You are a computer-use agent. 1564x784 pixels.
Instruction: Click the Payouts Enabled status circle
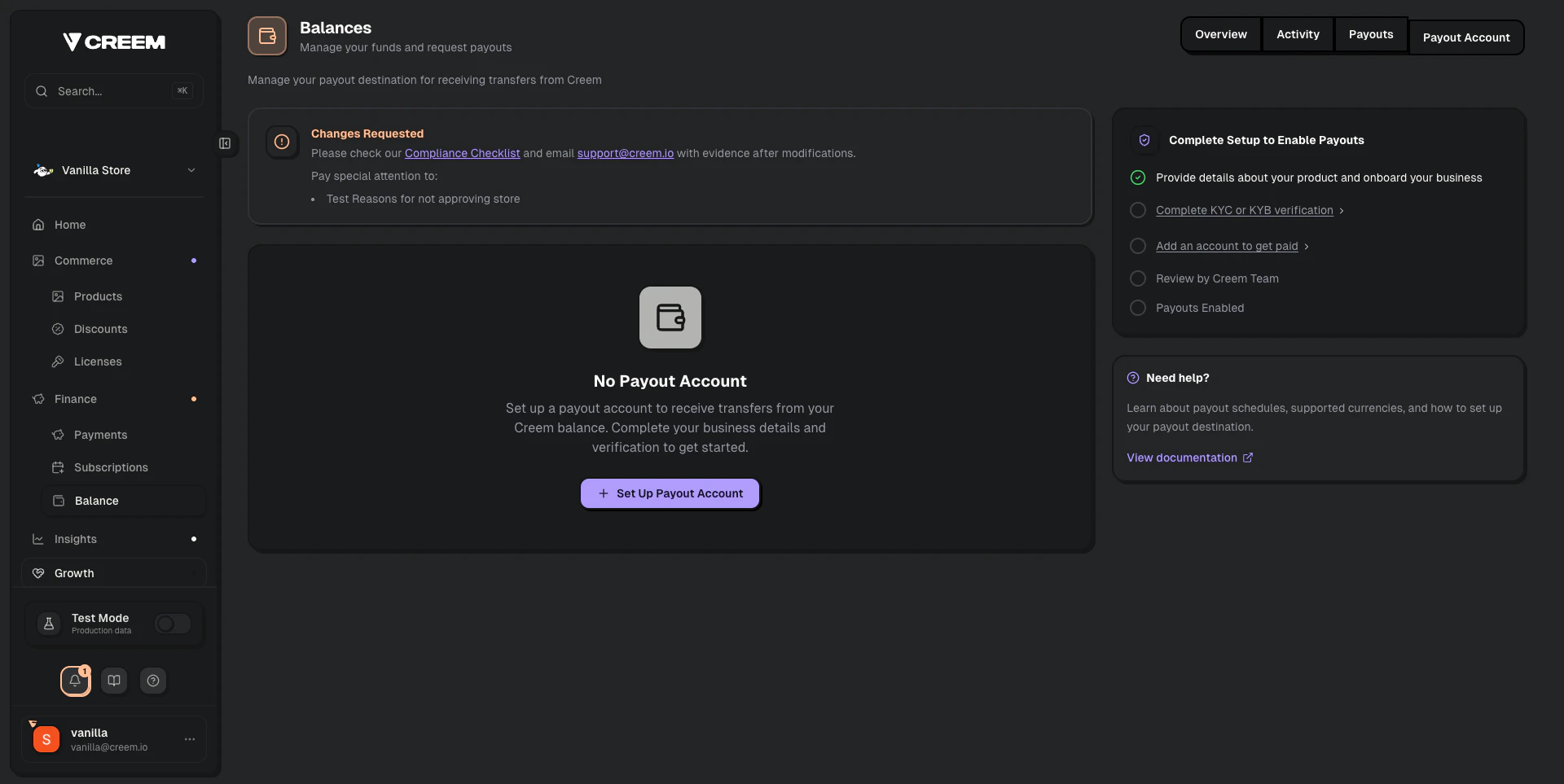tap(1138, 307)
